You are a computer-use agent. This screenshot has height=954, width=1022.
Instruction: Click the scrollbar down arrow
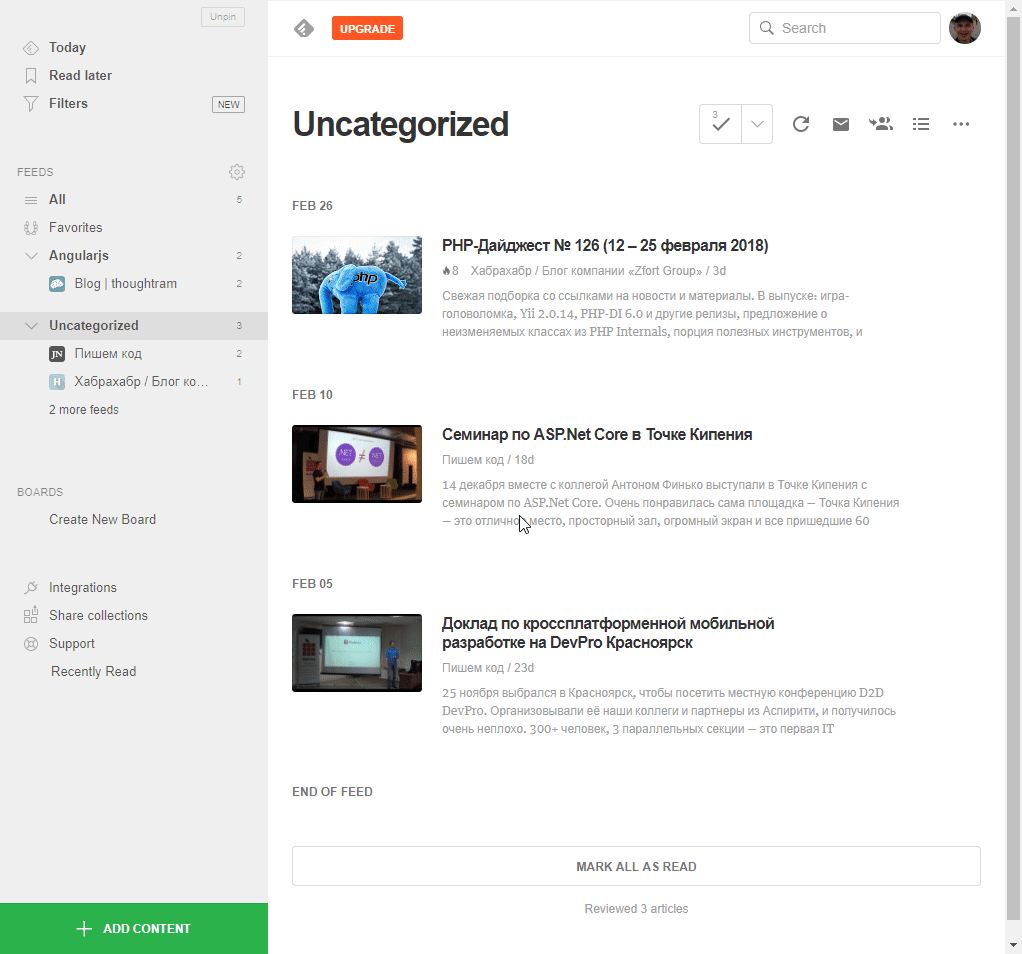point(1014,945)
